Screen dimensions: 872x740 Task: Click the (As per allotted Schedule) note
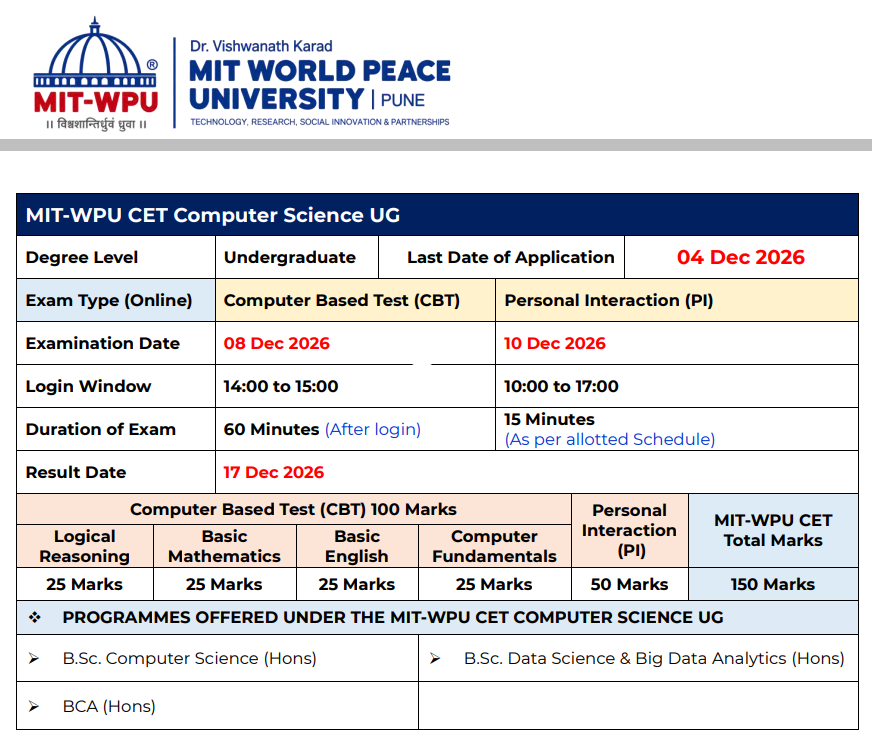610,439
